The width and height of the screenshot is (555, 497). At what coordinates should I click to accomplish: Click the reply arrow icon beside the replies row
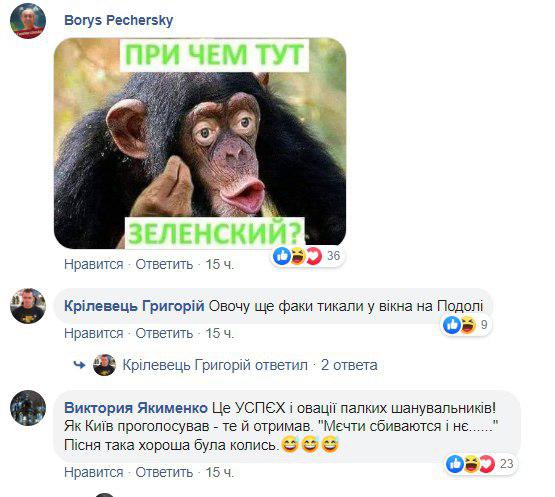click(79, 365)
